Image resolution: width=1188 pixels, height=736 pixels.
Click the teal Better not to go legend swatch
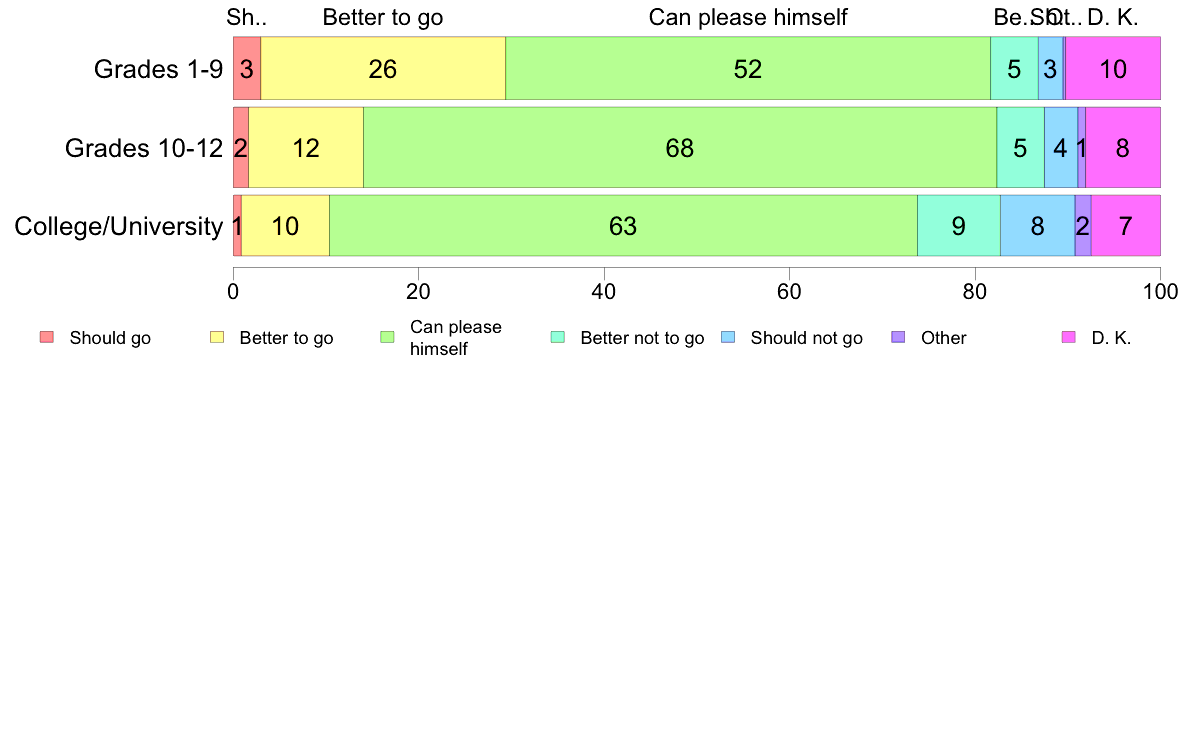[x=558, y=337]
